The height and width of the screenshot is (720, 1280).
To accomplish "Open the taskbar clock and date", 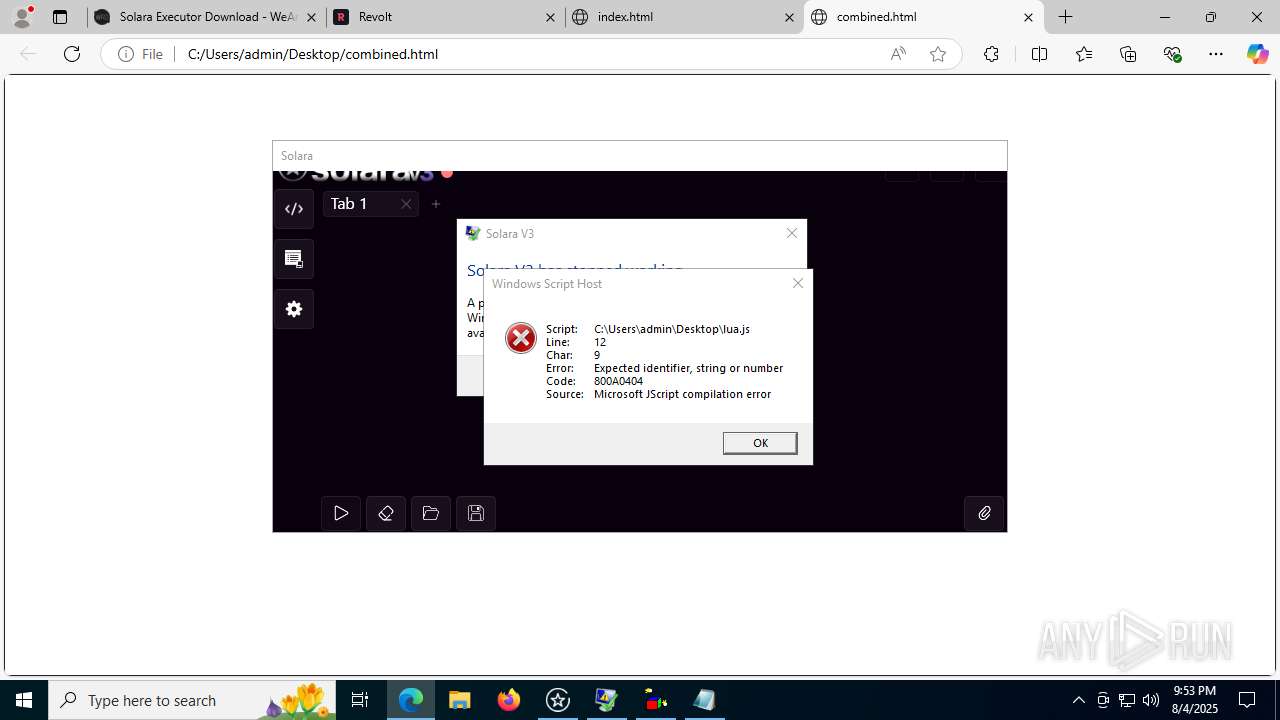I will pyautogui.click(x=1195, y=700).
